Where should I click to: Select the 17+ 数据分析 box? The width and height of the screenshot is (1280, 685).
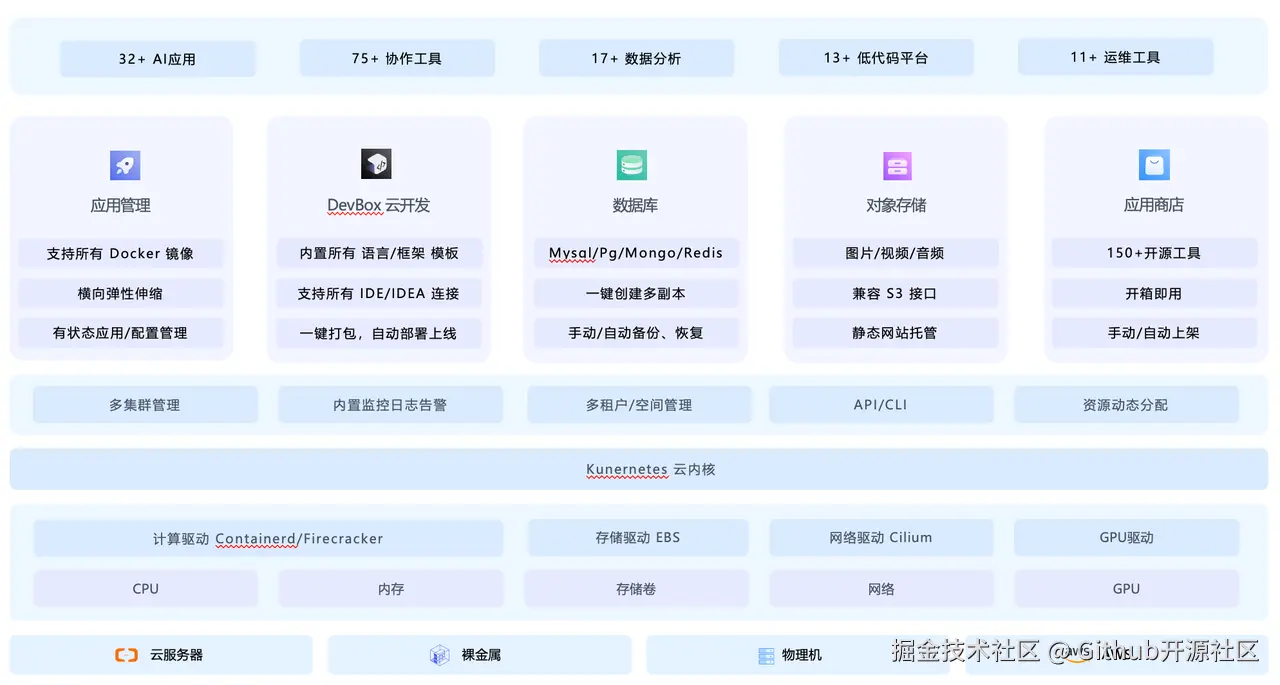click(636, 58)
